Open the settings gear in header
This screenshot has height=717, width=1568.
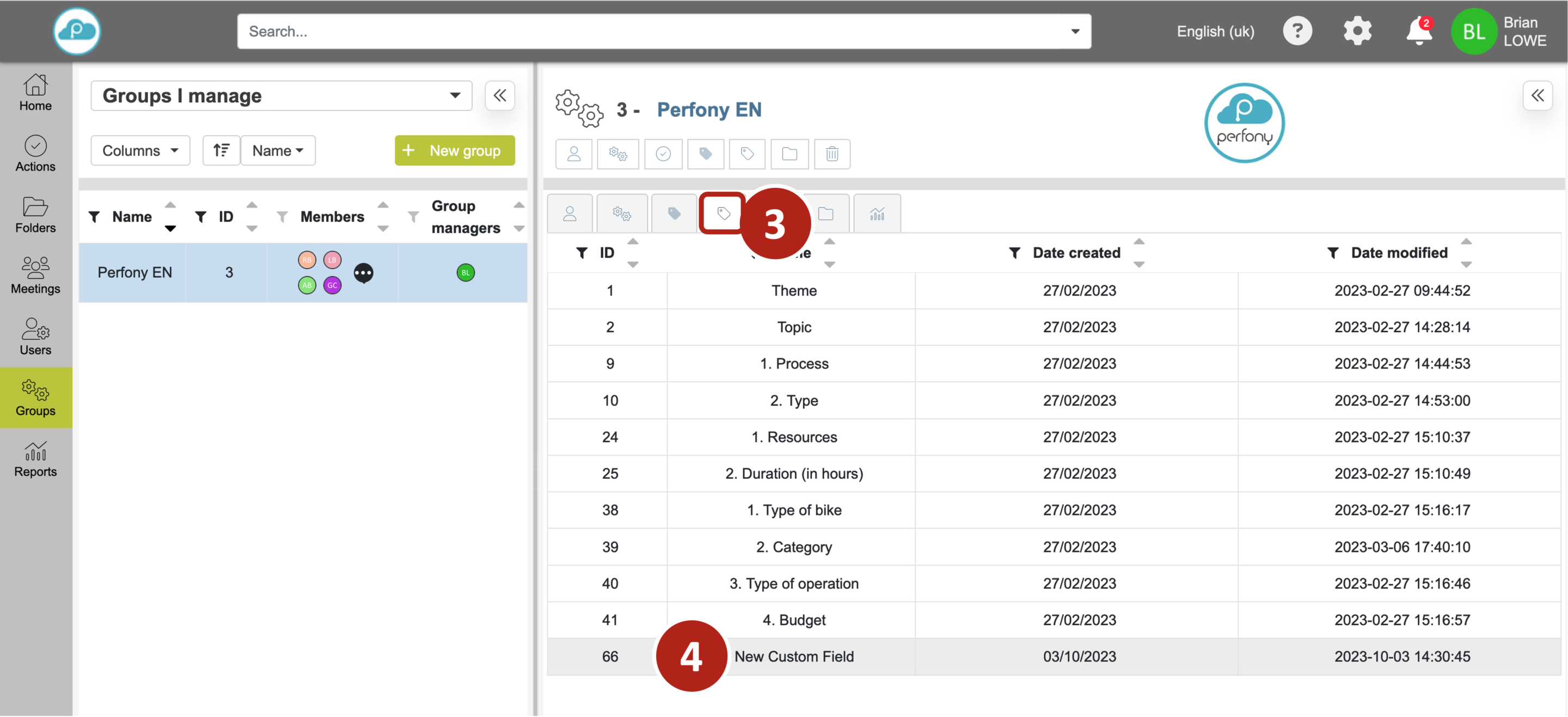tap(1357, 31)
